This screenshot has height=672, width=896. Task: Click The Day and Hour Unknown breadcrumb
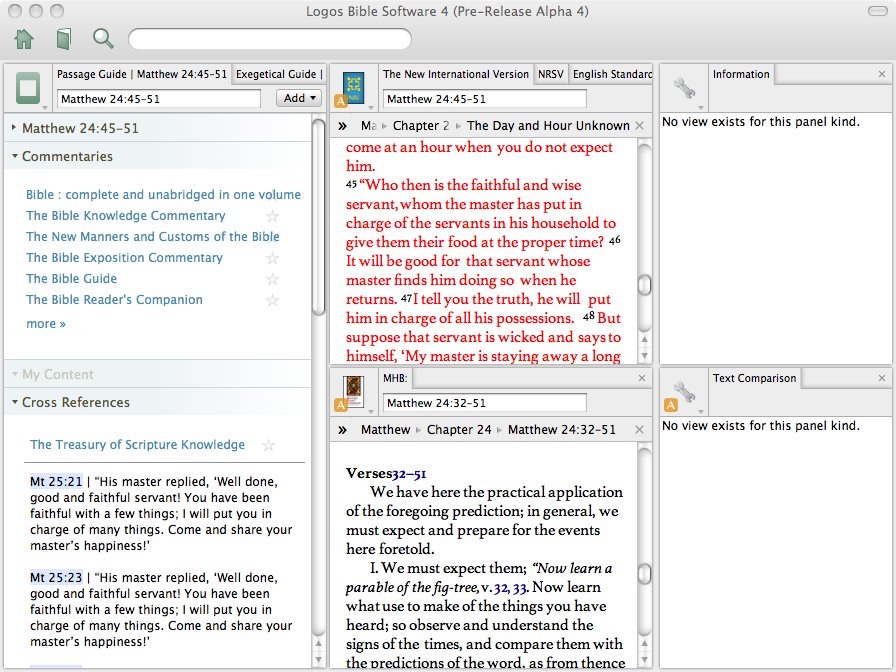tap(548, 126)
